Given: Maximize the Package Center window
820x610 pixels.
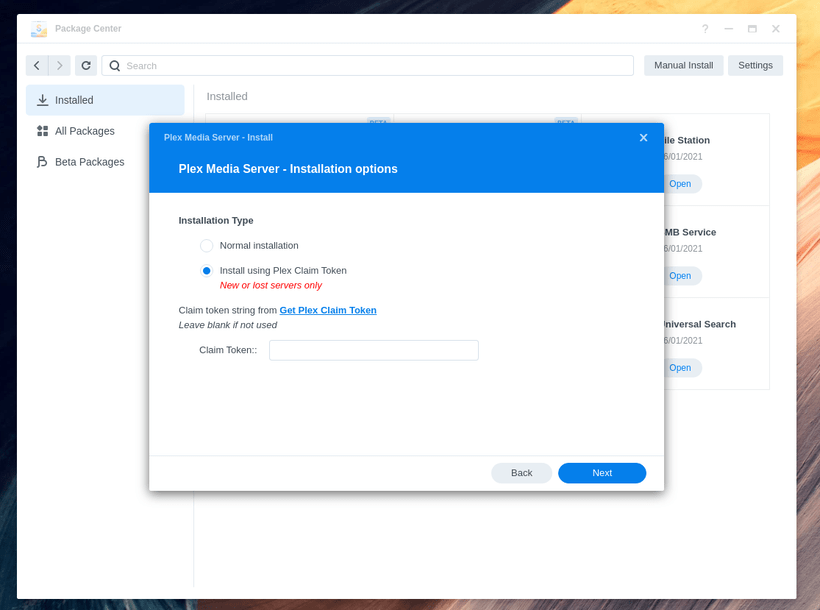Looking at the screenshot, I should pyautogui.click(x=752, y=29).
